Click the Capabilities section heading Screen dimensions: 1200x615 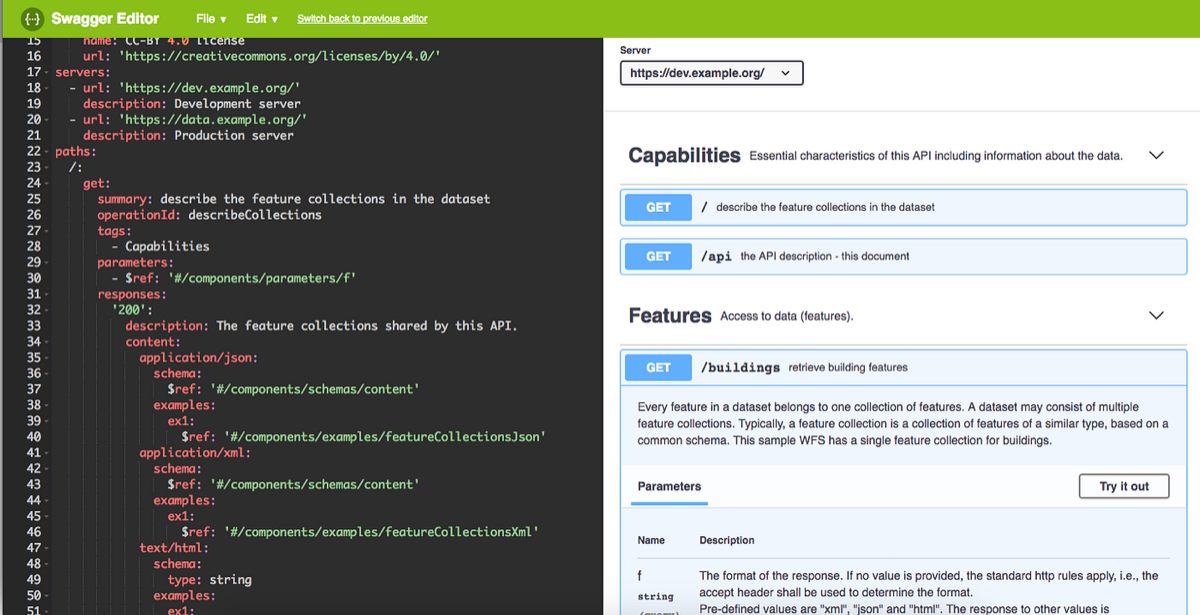click(x=684, y=156)
